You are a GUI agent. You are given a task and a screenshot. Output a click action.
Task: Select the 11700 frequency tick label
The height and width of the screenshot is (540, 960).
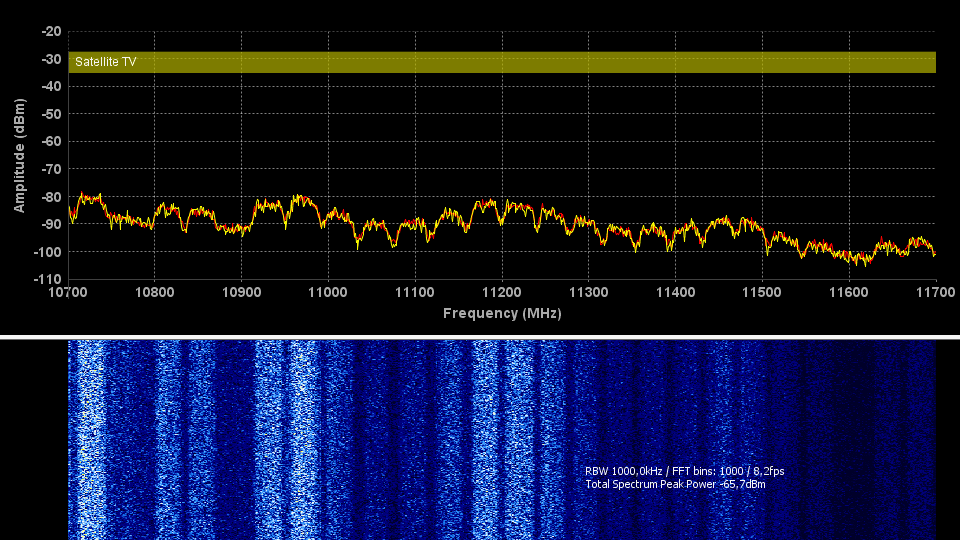(x=935, y=292)
